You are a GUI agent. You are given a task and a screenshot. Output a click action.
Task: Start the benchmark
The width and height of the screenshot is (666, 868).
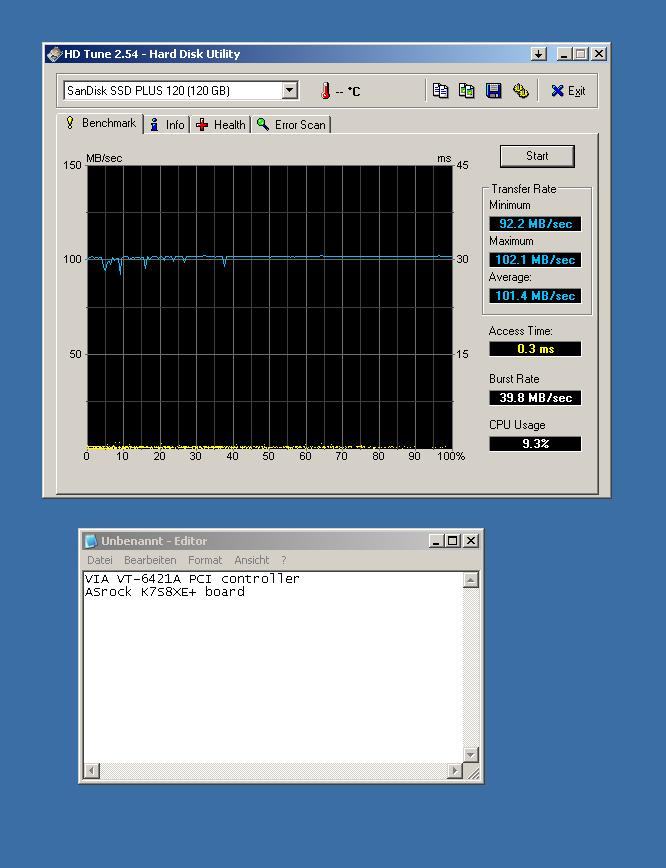(537, 156)
